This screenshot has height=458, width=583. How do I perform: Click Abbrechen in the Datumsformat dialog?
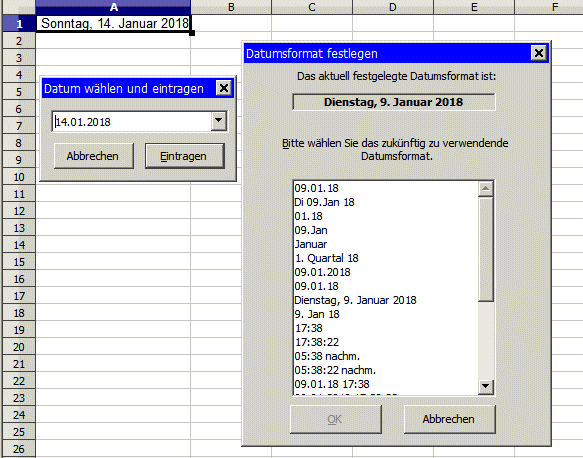(x=450, y=419)
